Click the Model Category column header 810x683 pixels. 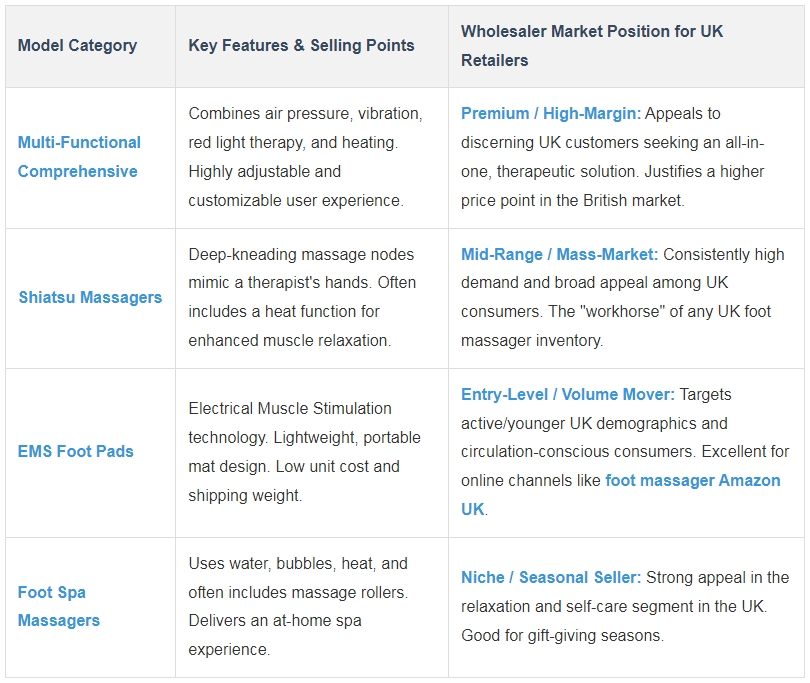click(x=77, y=45)
